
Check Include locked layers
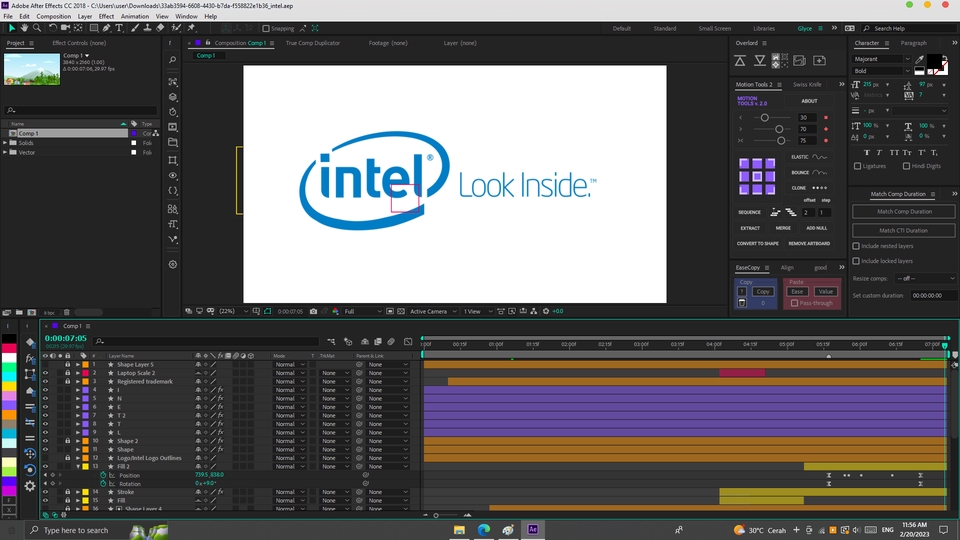pos(856,261)
